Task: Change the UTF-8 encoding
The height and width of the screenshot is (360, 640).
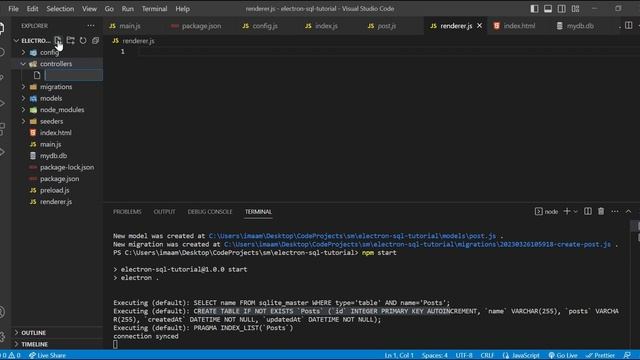Action: [464, 356]
